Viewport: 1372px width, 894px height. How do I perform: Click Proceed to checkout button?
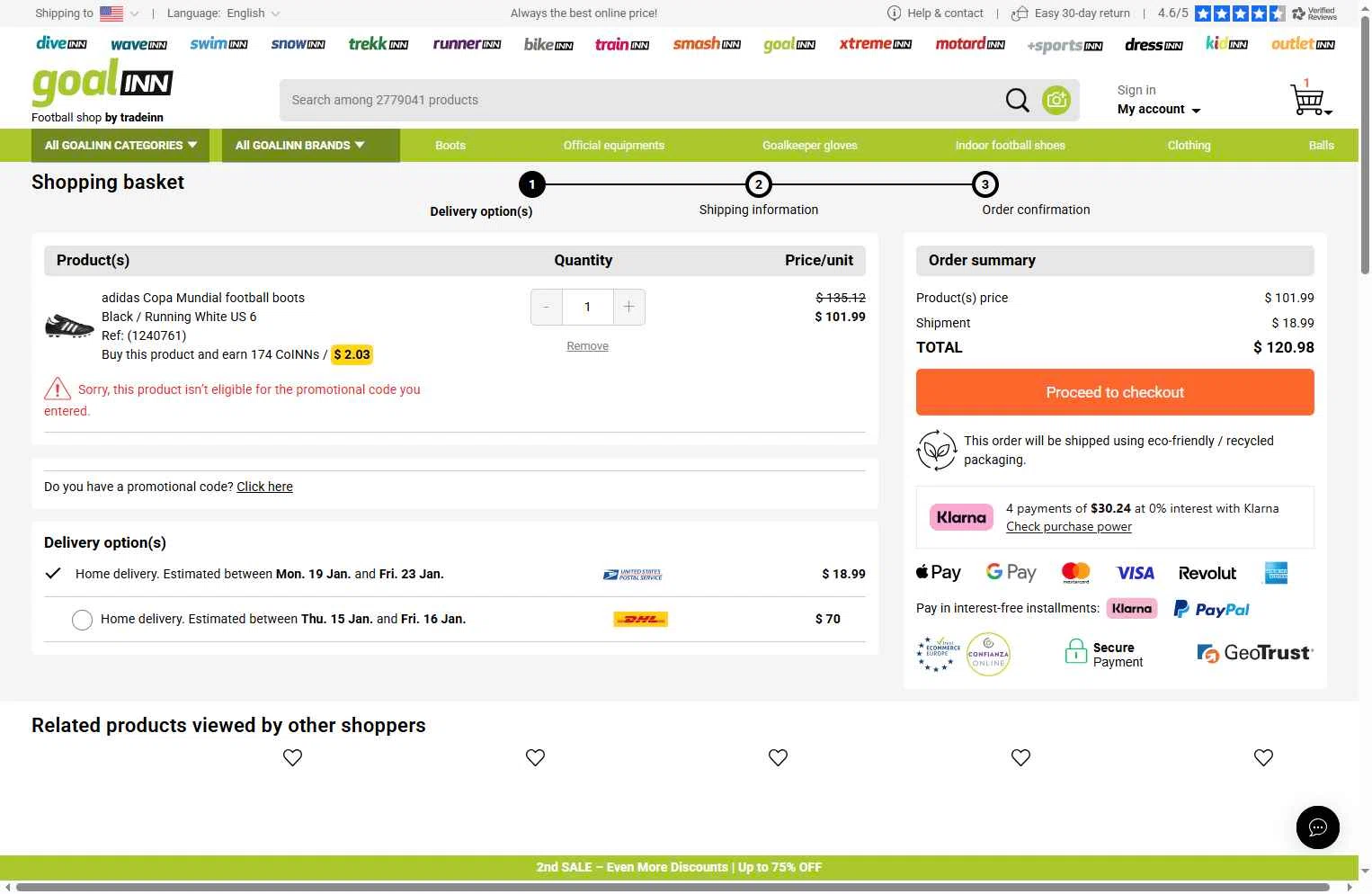tap(1115, 392)
